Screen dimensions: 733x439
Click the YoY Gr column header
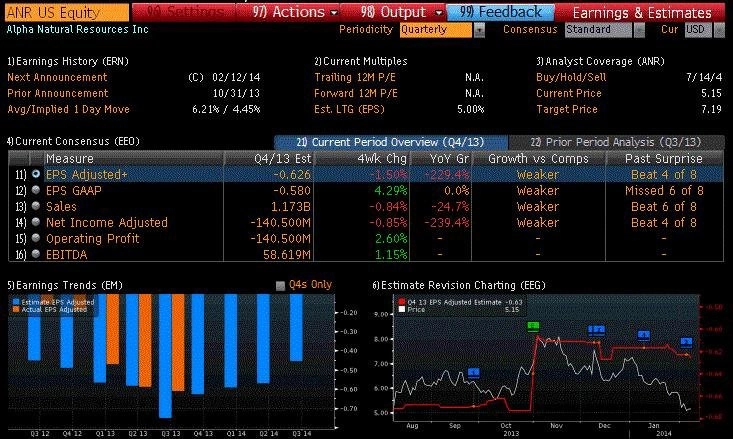coord(441,158)
